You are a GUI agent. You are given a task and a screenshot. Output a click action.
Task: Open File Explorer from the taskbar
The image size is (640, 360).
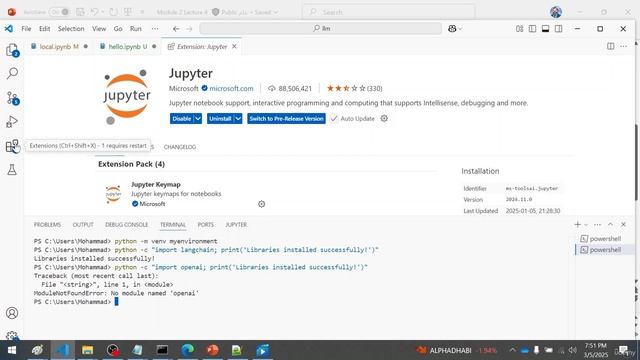tap(87, 350)
